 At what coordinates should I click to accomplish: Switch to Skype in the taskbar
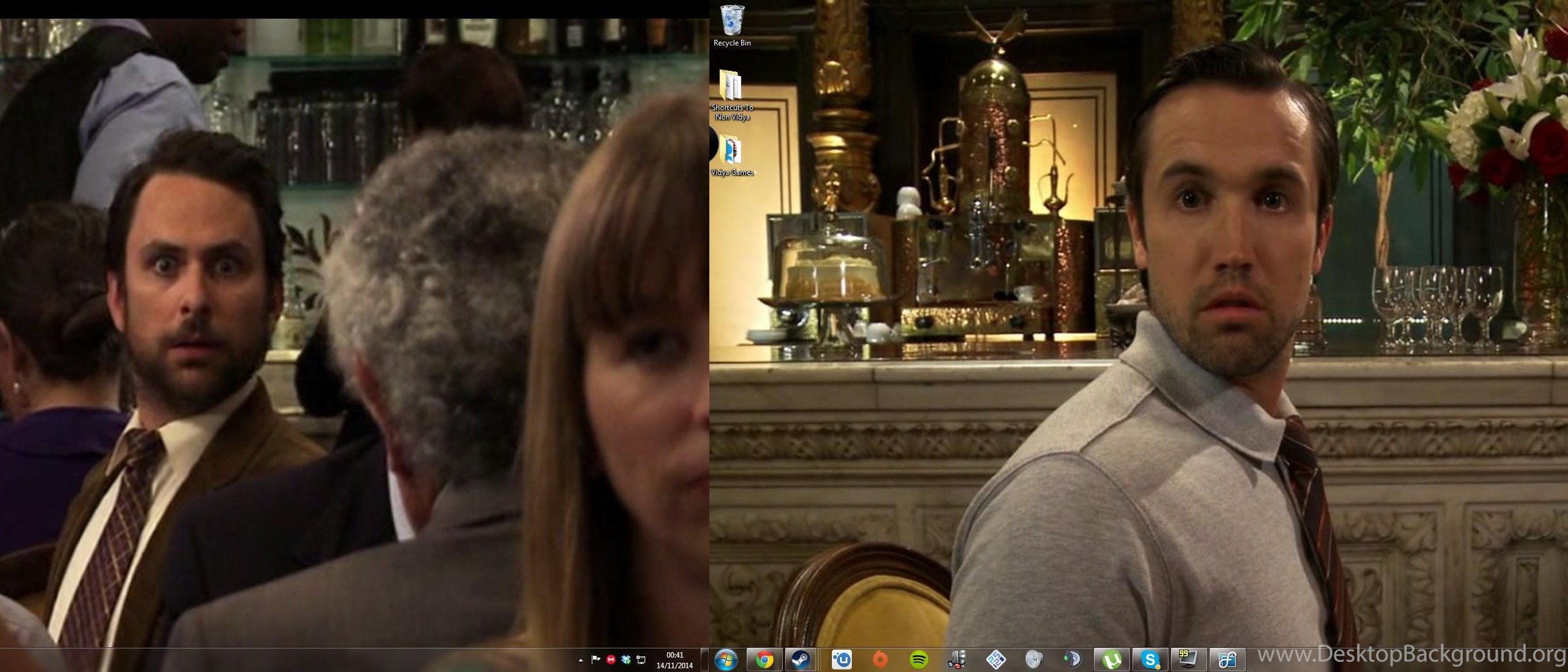tap(1150, 660)
